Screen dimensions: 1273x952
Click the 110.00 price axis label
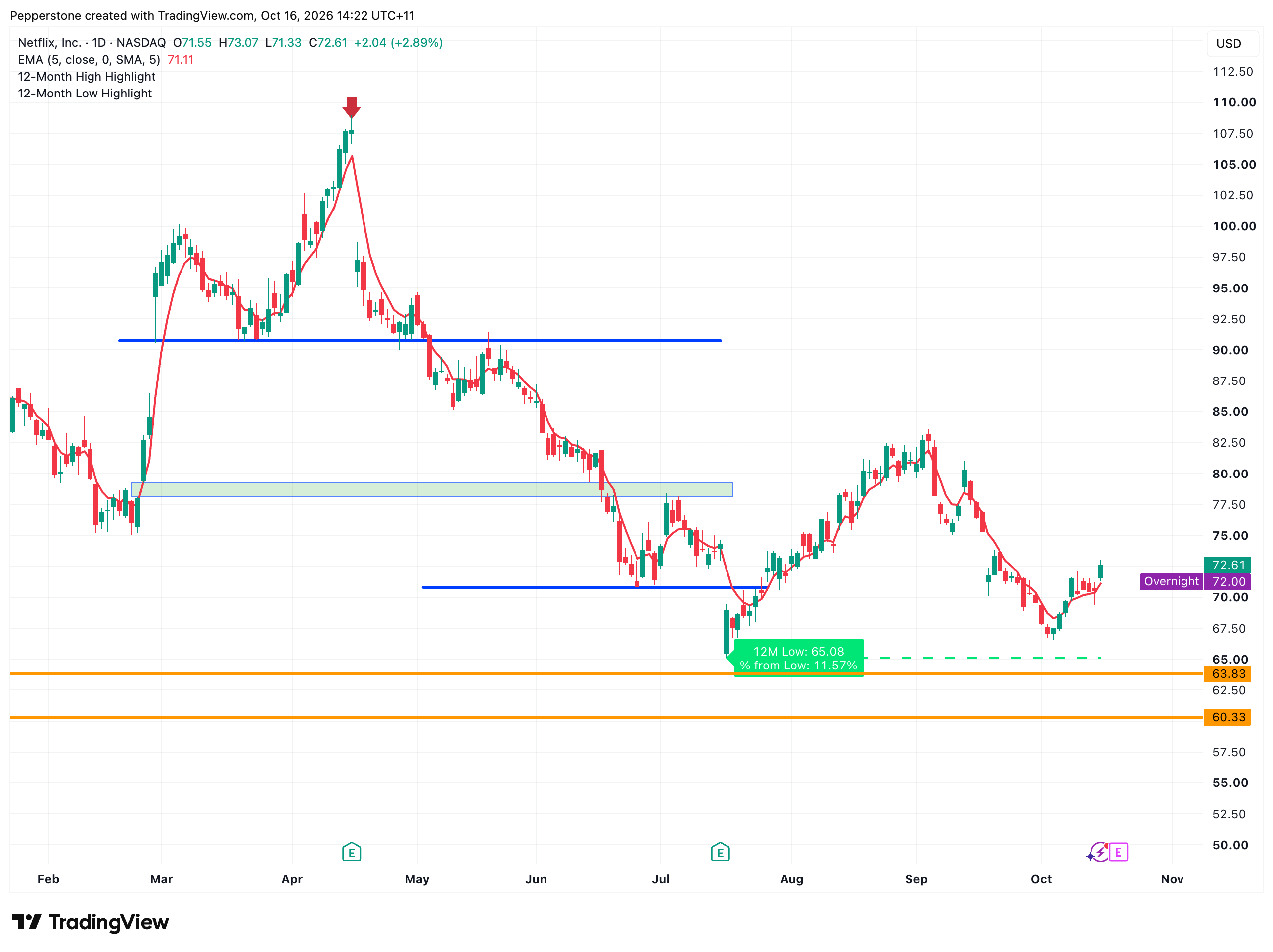coord(1234,102)
